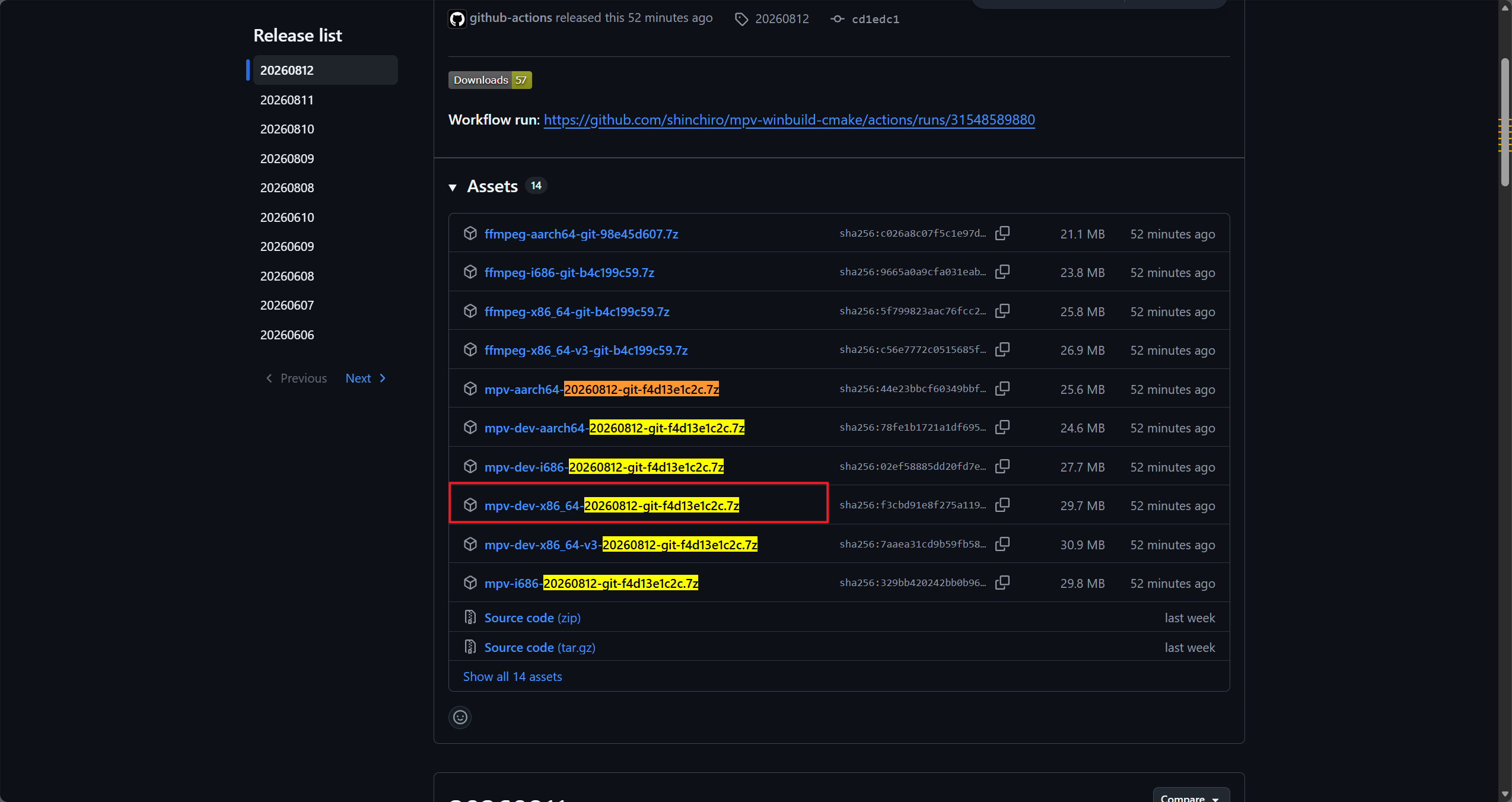Click package icon of ffmpeg-i686 asset
This screenshot has width=1512, height=802.
(470, 272)
